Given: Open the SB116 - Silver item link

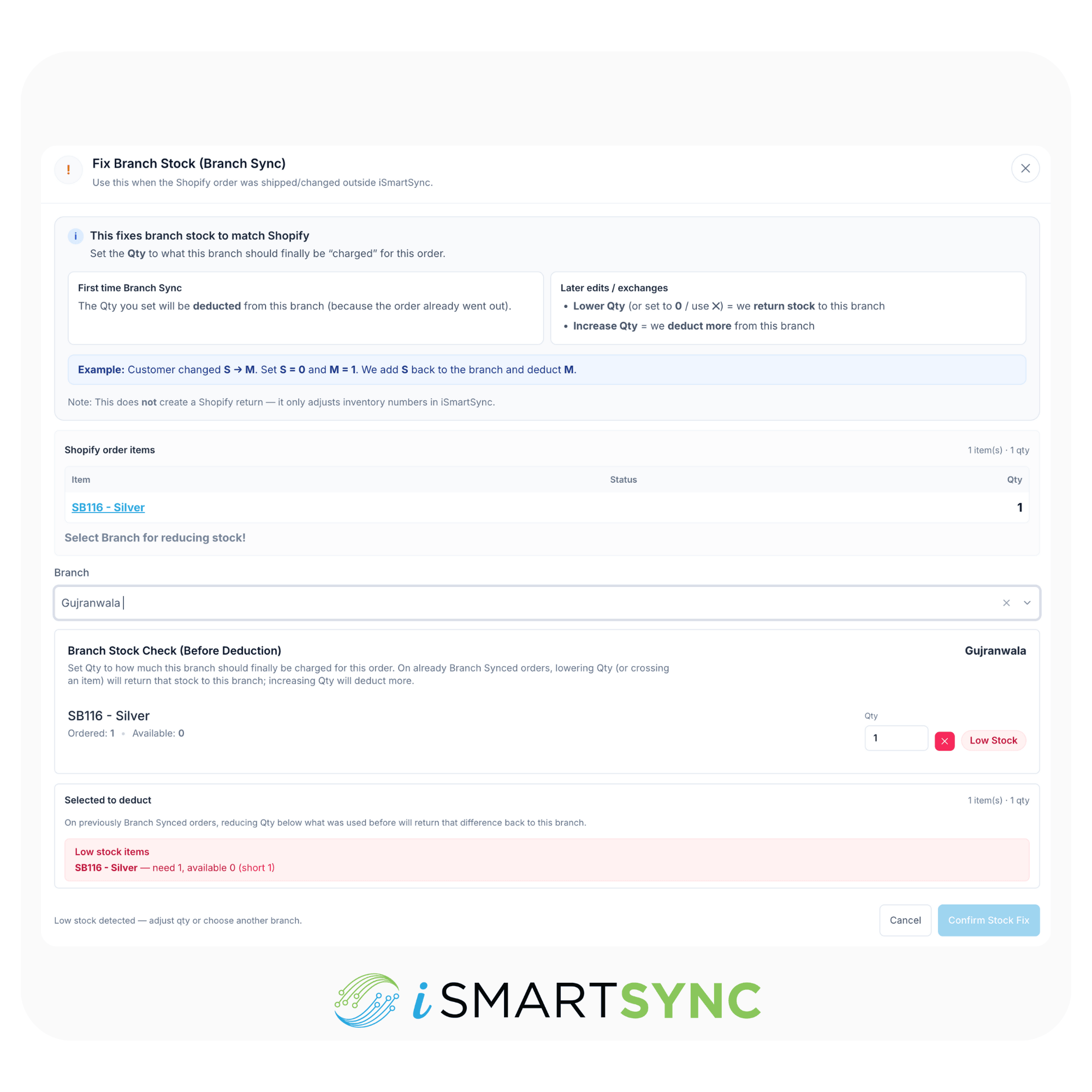Looking at the screenshot, I should (x=108, y=507).
